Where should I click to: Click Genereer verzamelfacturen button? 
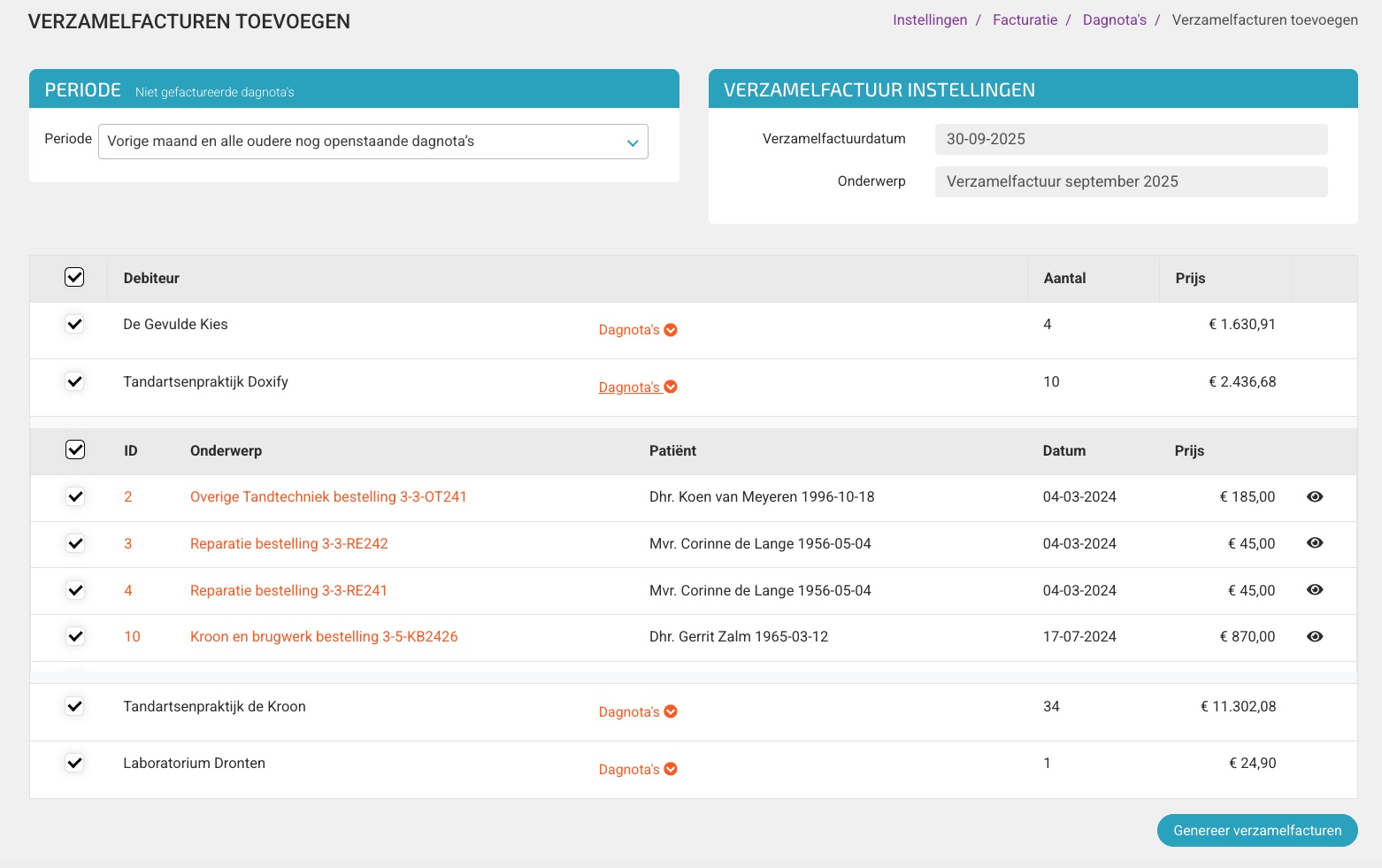tap(1256, 831)
